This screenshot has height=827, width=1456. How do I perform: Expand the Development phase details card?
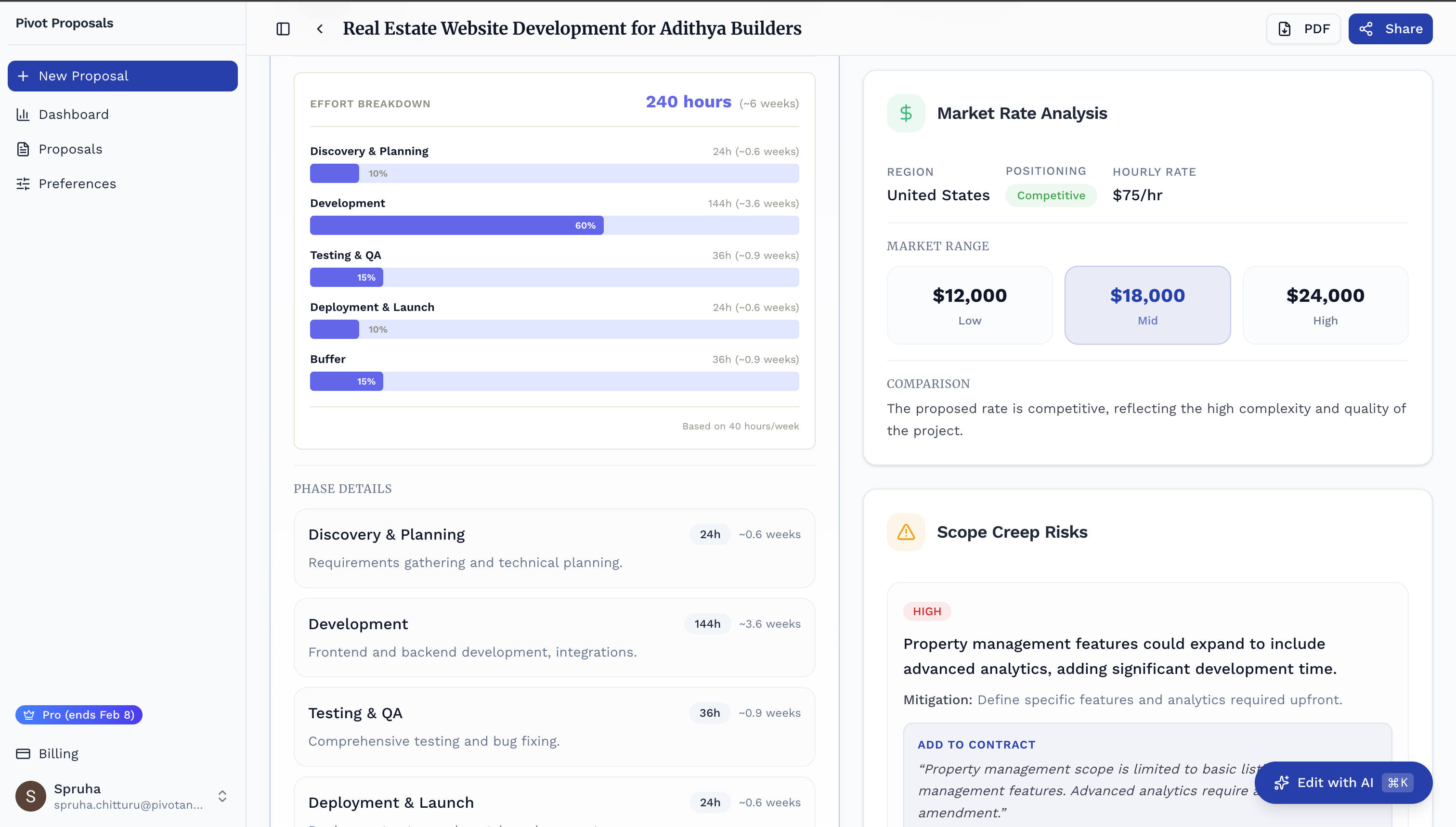(x=554, y=637)
